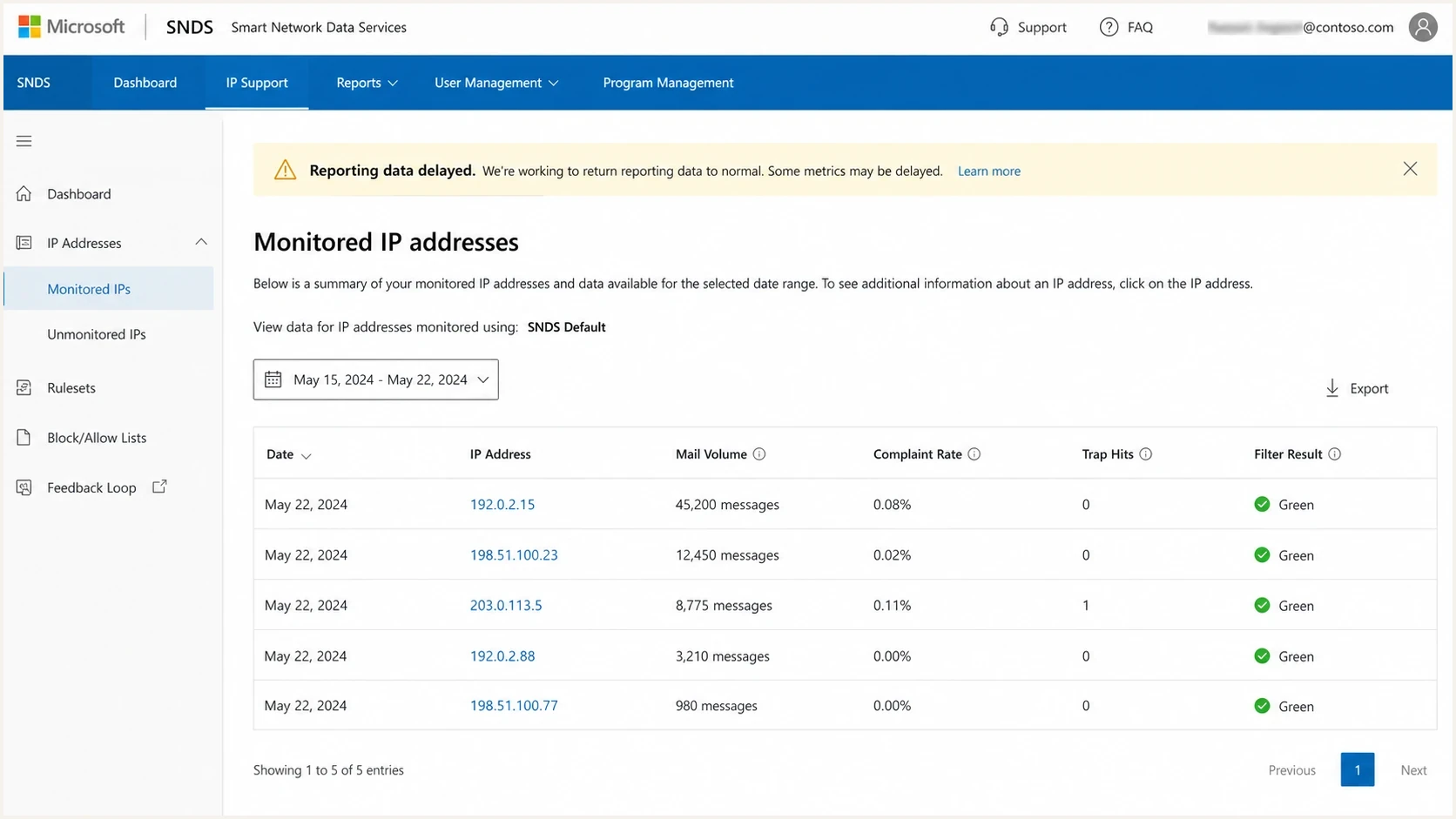Click the 8,775 messages cell

[x=724, y=605]
